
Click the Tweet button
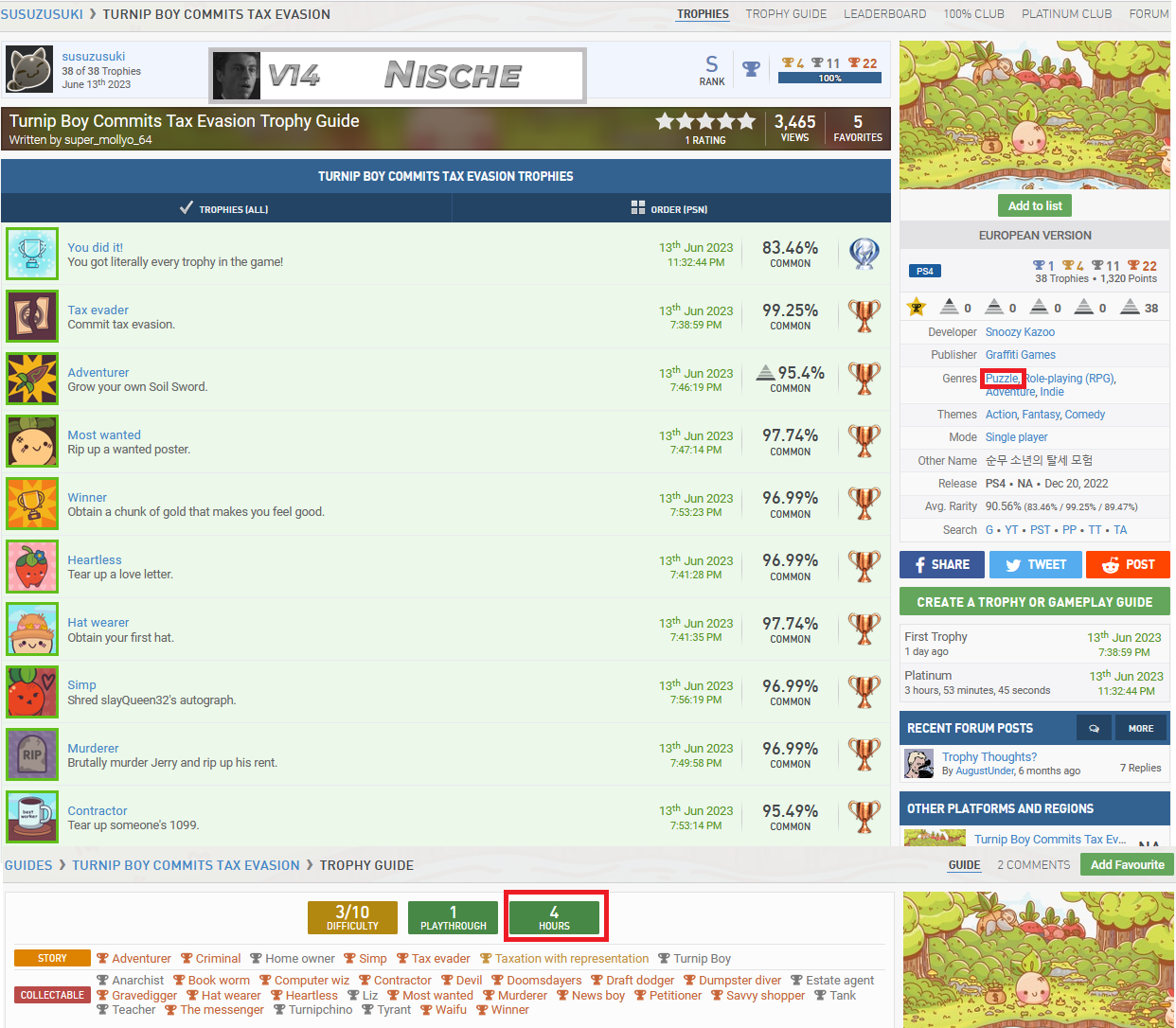tap(1035, 564)
